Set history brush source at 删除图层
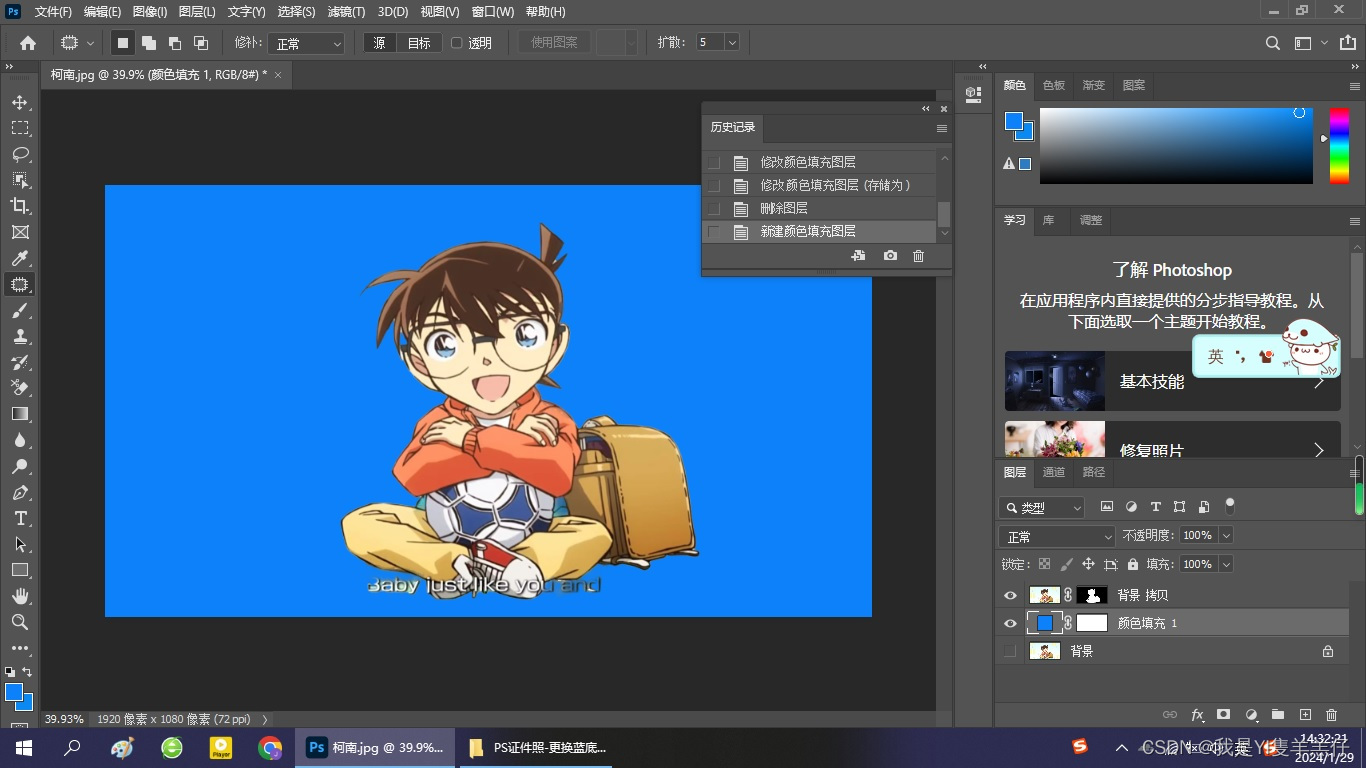The image size is (1366, 768). [x=714, y=208]
